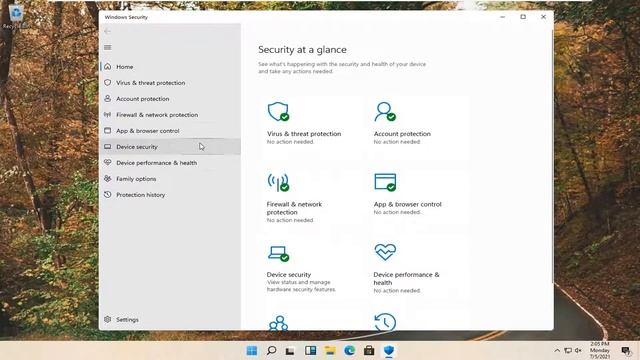This screenshot has height=360, width=640.
Task: Click the window icon for App & browser control in the sidebar
Action: click(108, 131)
